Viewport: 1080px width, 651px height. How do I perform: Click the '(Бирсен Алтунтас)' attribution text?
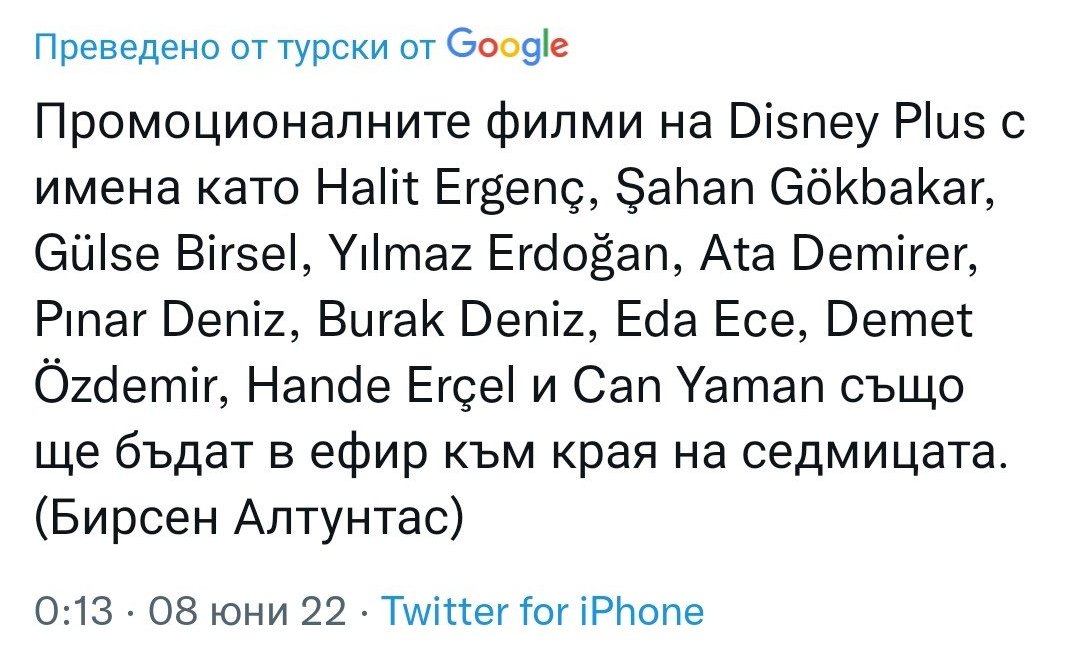coord(249,519)
